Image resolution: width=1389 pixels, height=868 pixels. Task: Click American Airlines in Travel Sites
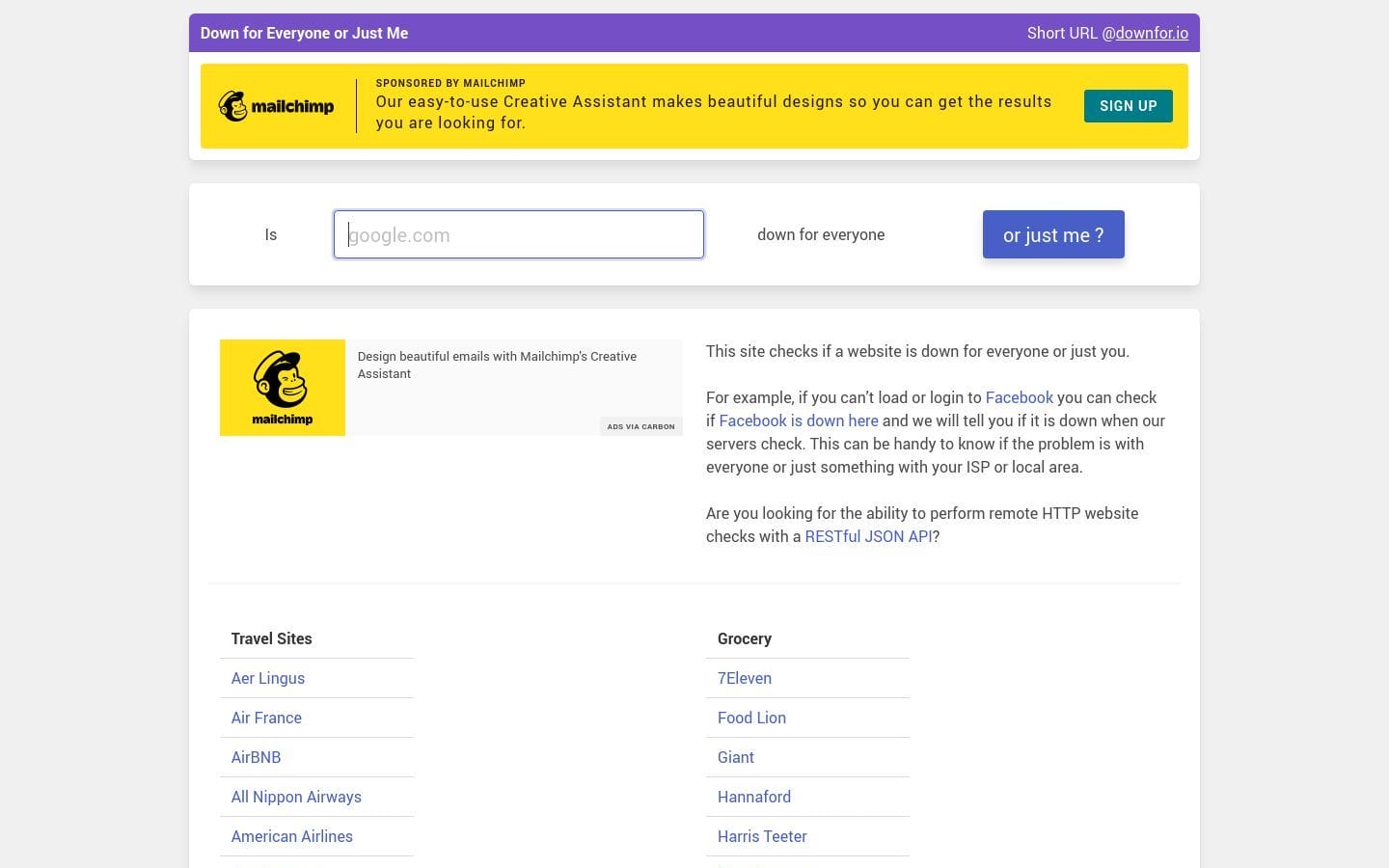click(x=292, y=836)
